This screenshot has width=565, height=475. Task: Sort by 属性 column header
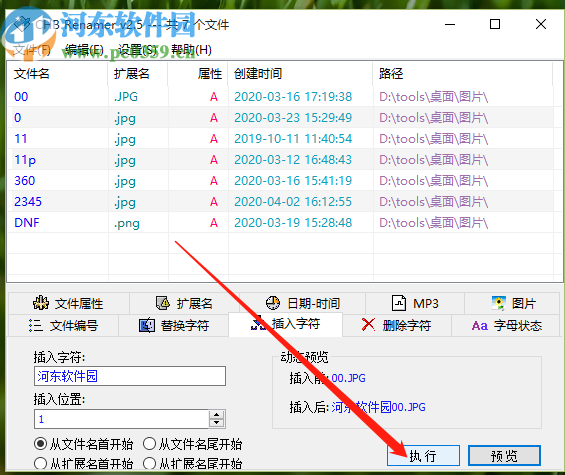pyautogui.click(x=198, y=74)
